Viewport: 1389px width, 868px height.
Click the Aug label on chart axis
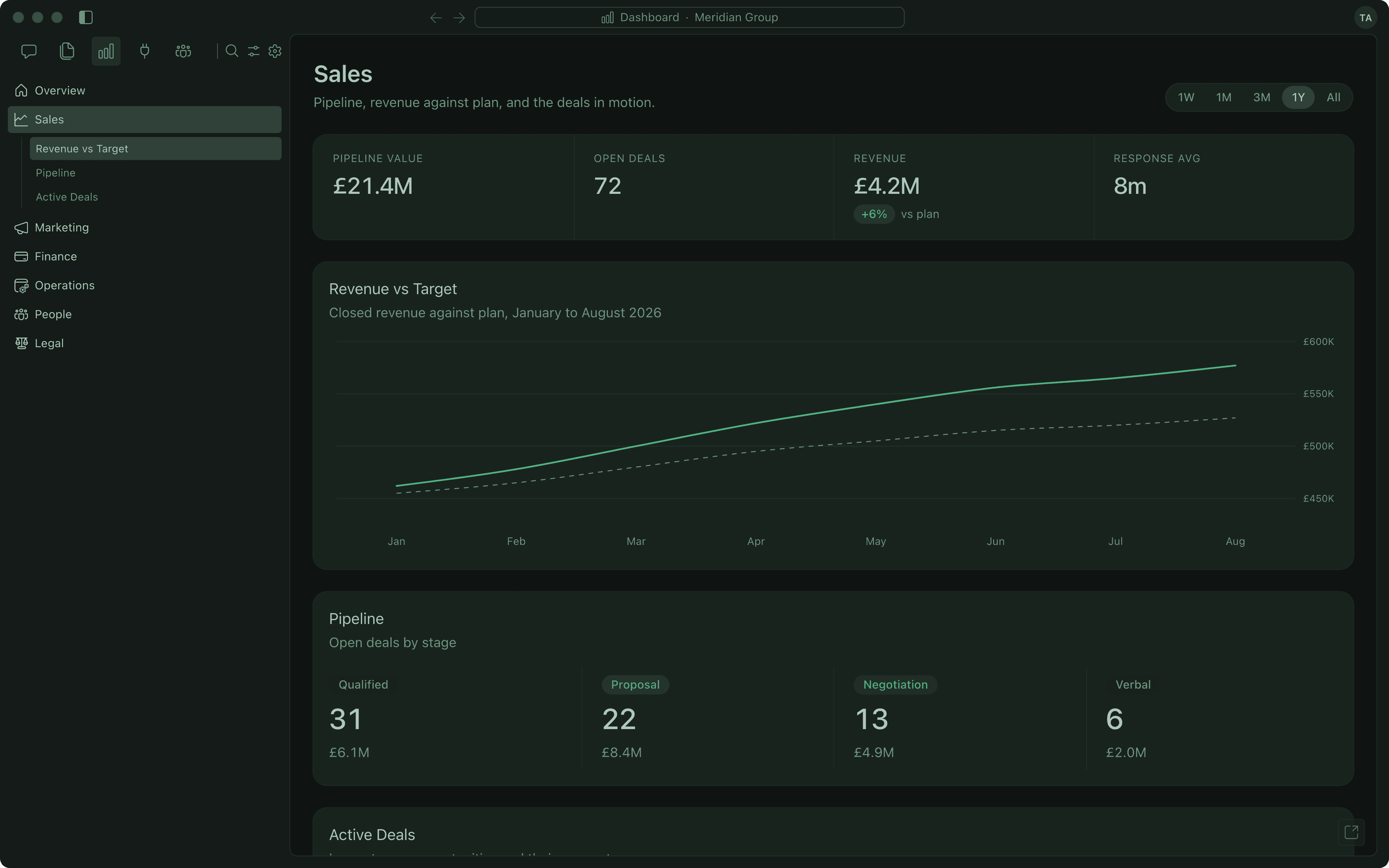pyautogui.click(x=1235, y=541)
